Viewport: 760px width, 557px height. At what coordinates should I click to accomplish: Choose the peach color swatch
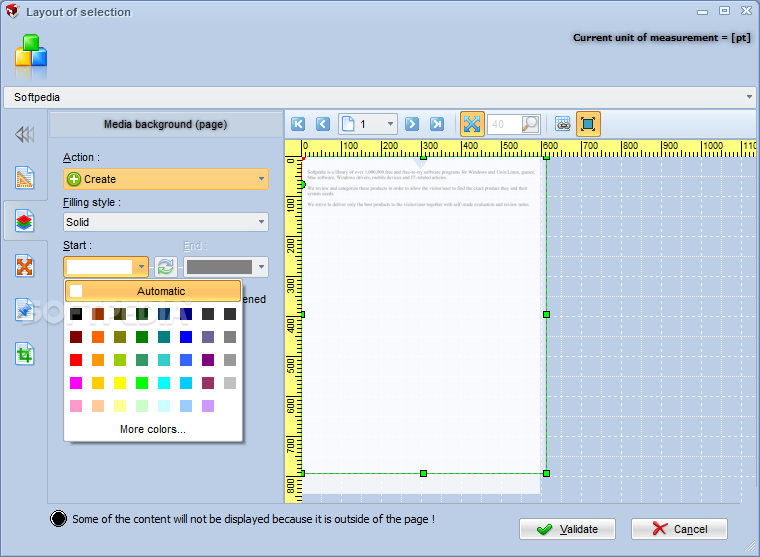point(98,406)
